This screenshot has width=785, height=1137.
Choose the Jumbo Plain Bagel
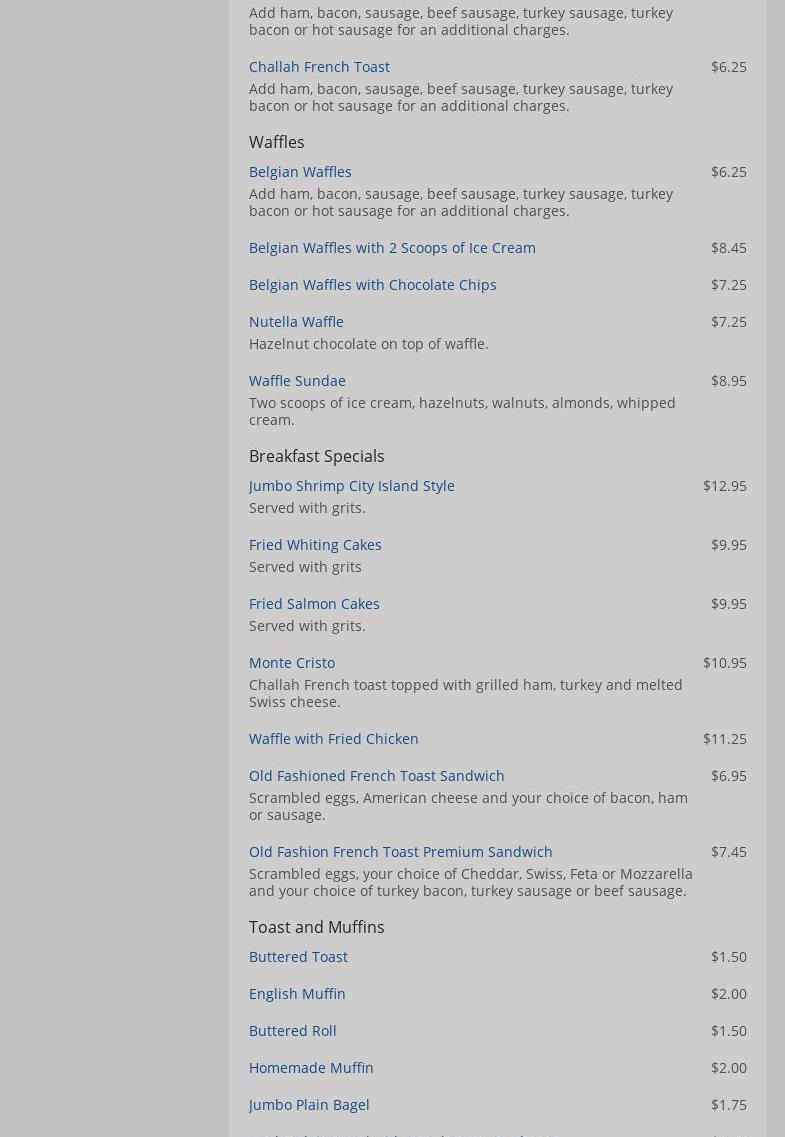(x=309, y=1105)
